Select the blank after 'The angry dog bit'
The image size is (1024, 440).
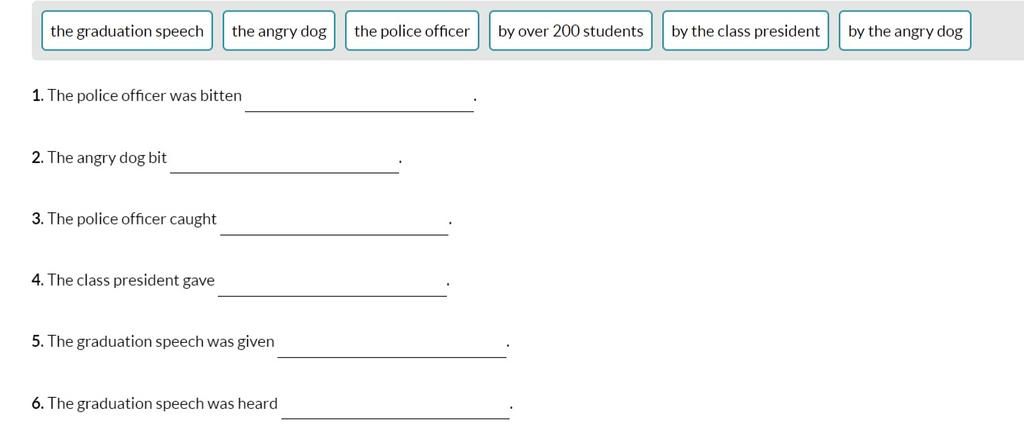point(284,161)
